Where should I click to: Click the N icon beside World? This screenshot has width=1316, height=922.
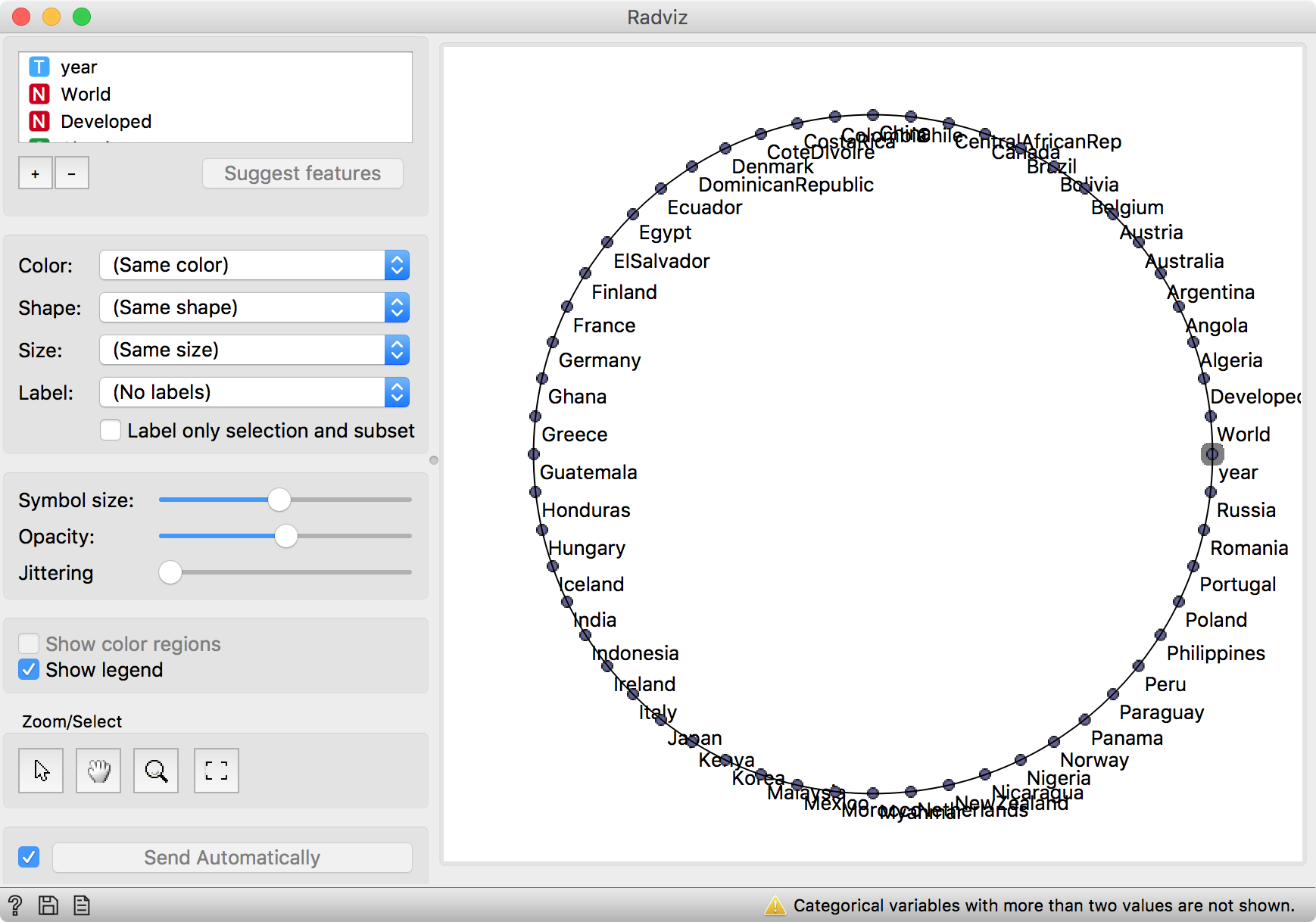39,95
